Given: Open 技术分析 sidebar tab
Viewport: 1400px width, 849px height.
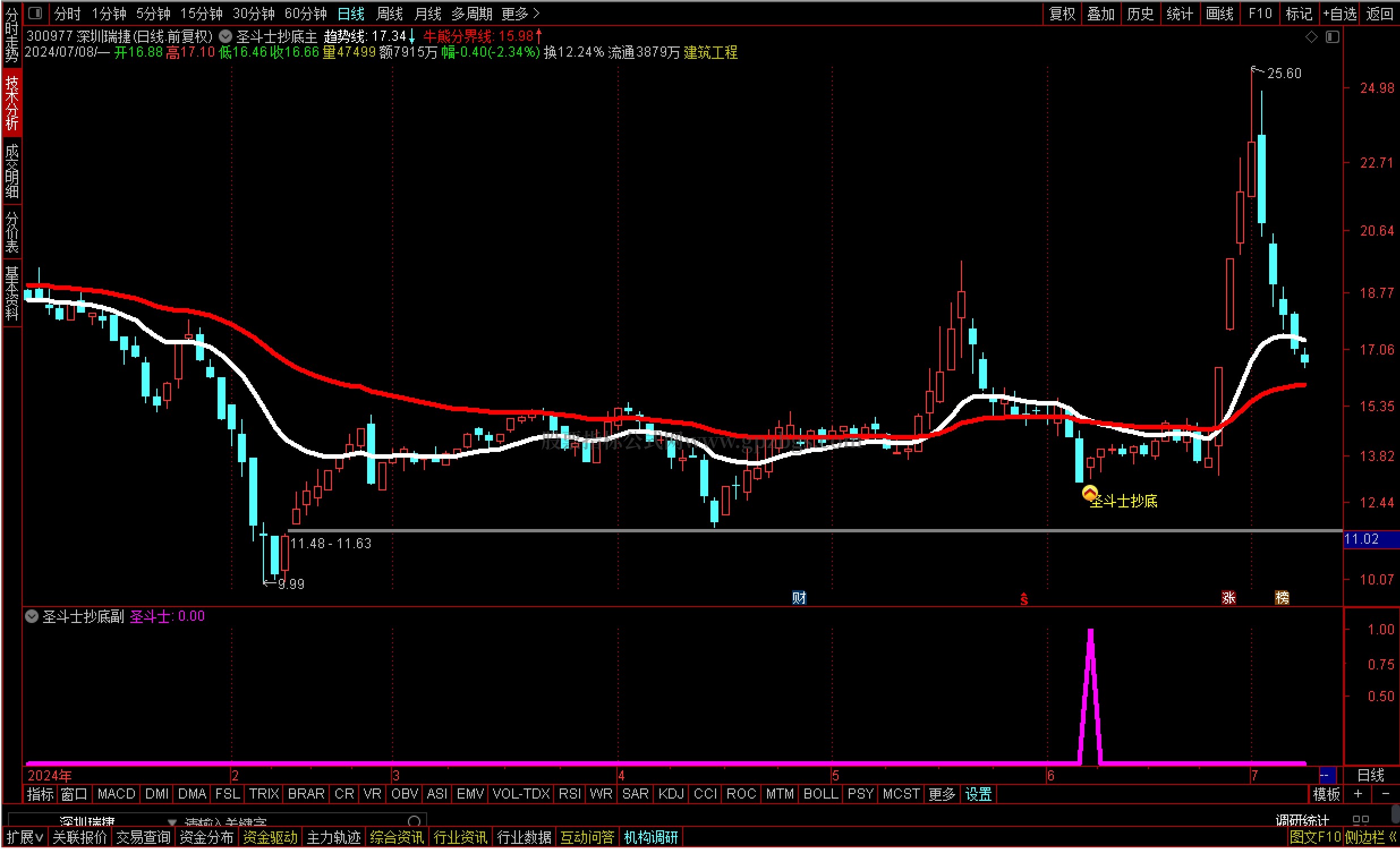Looking at the screenshot, I should (x=12, y=102).
